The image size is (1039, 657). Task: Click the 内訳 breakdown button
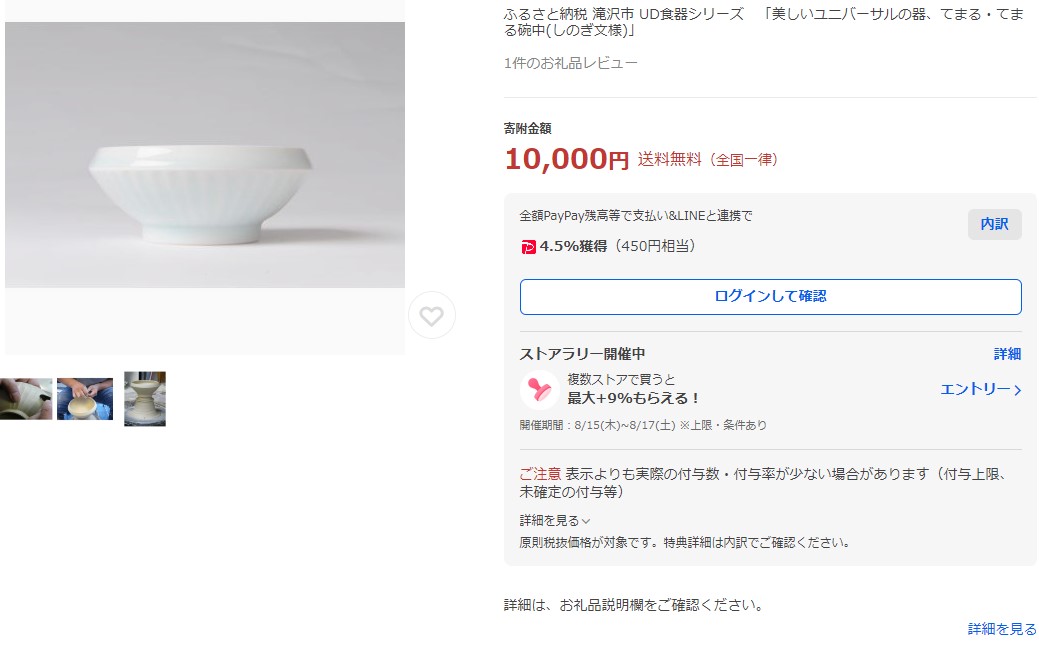point(994,224)
